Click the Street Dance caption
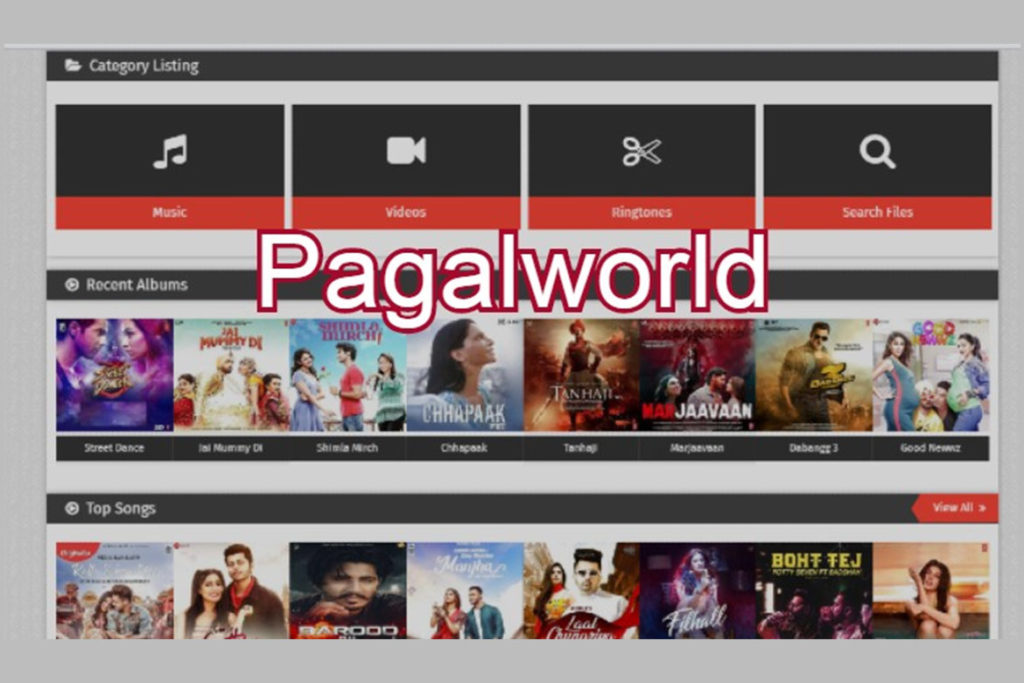 (x=114, y=448)
